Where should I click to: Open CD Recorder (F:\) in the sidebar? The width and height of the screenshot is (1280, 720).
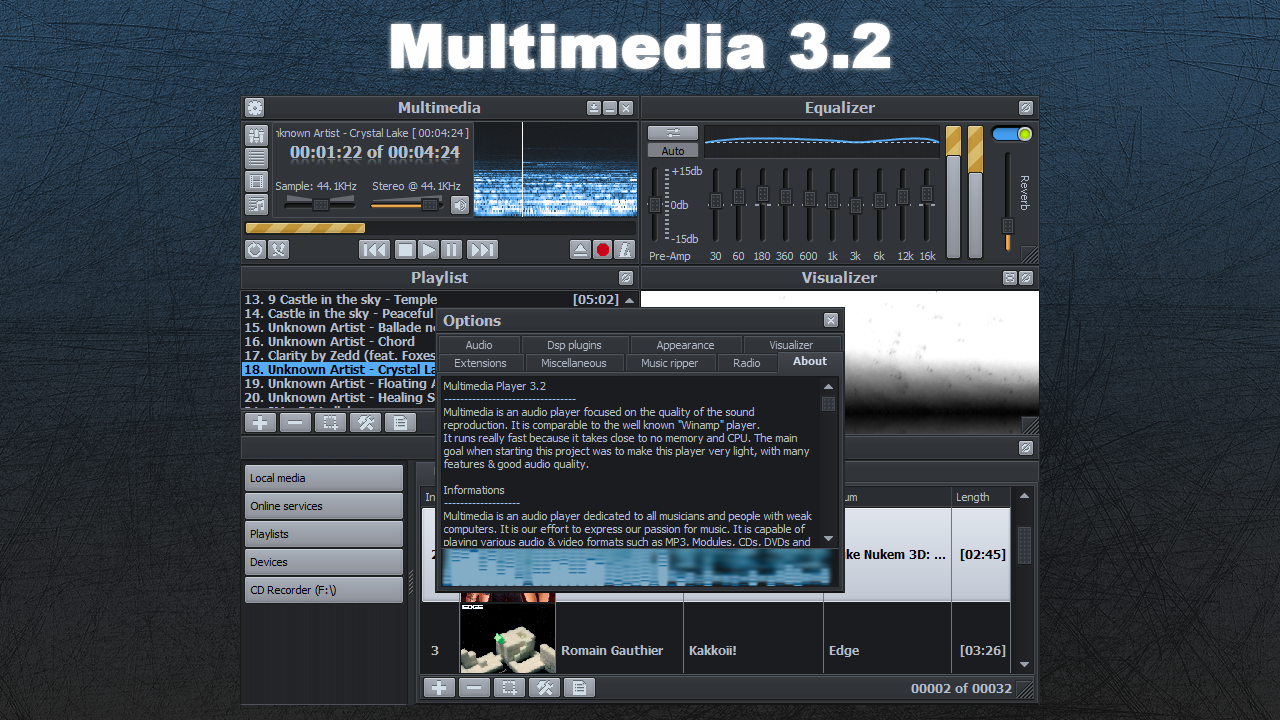click(324, 590)
